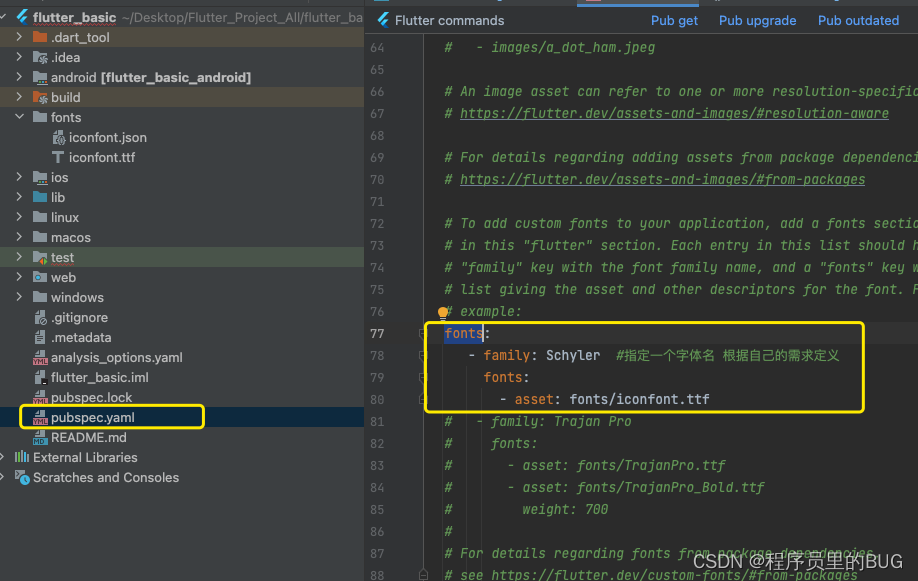Image resolution: width=918 pixels, height=581 pixels.
Task: Expand the web folder
Action: [19, 276]
